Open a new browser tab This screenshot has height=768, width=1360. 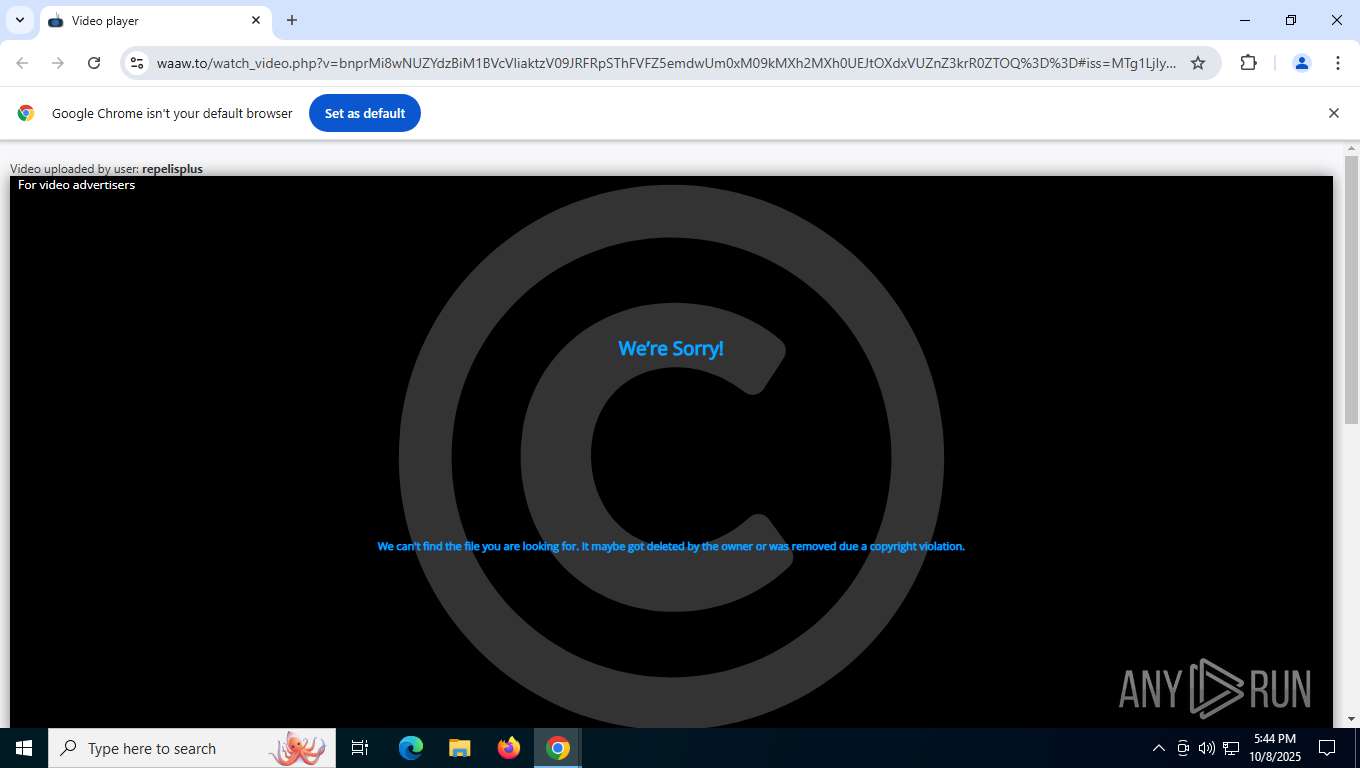pyautogui.click(x=292, y=20)
